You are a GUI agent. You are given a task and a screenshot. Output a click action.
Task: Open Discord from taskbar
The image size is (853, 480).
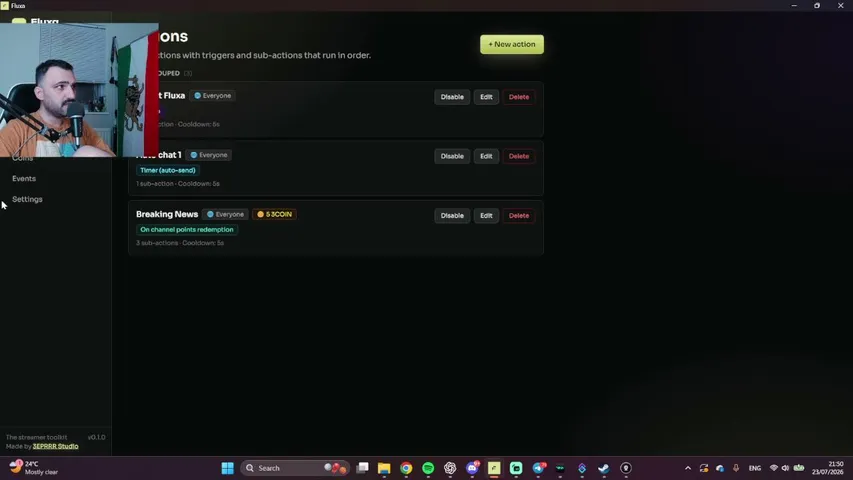pyautogui.click(x=472, y=468)
